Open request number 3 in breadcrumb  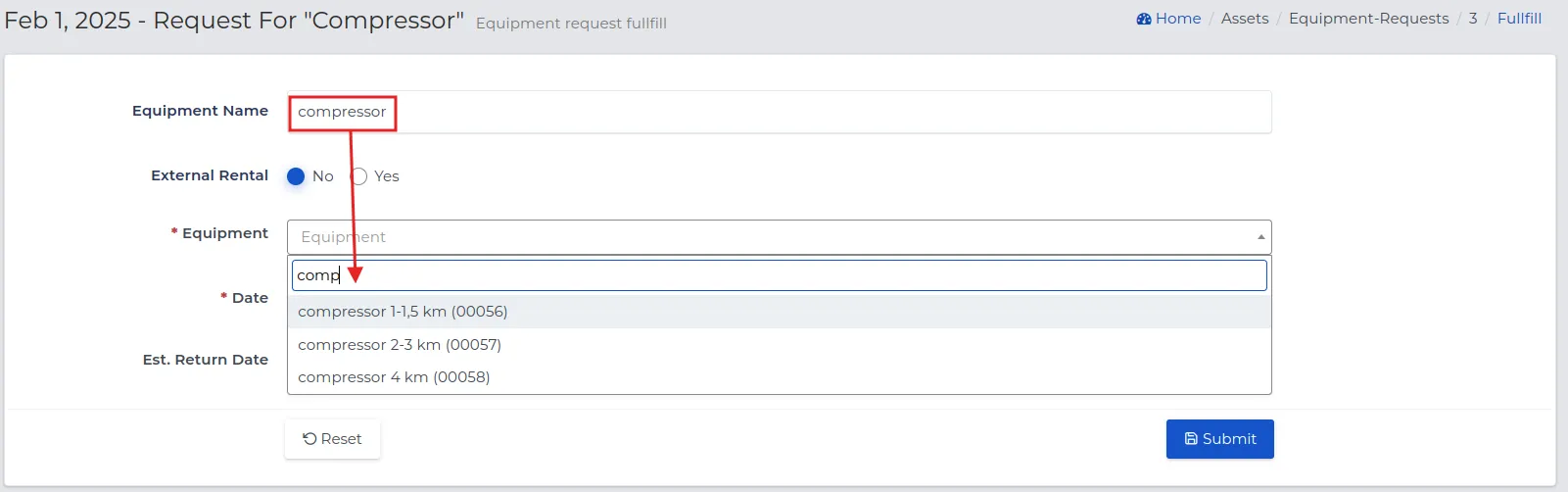click(1473, 19)
